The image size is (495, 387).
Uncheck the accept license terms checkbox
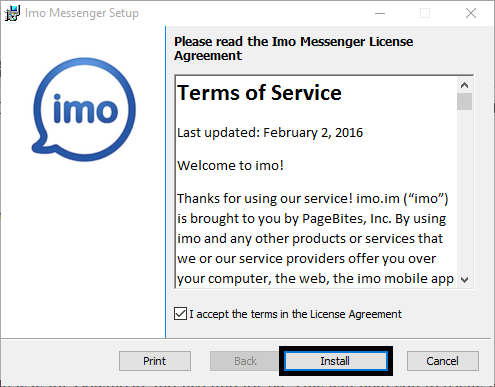tap(180, 314)
